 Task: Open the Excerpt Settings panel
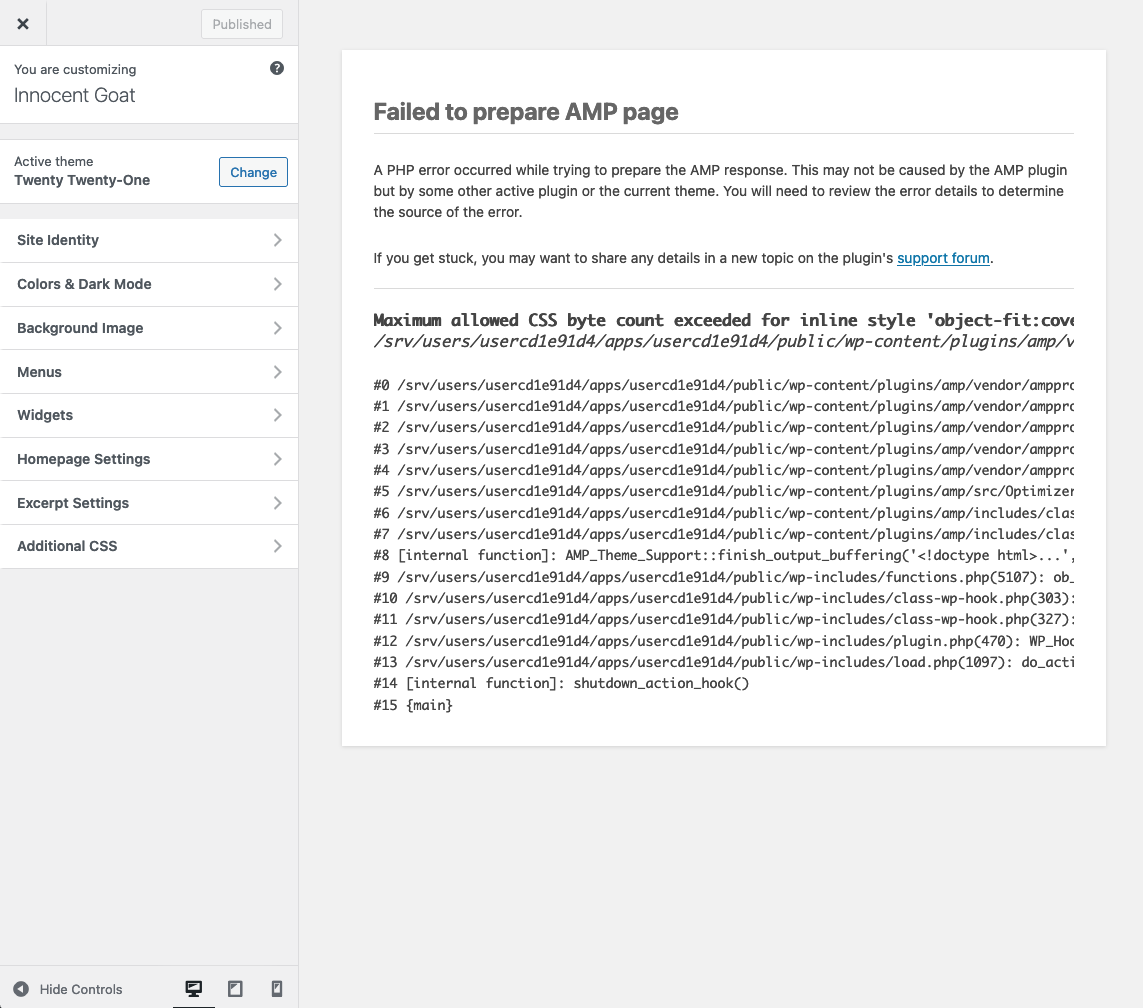pyautogui.click(x=149, y=503)
